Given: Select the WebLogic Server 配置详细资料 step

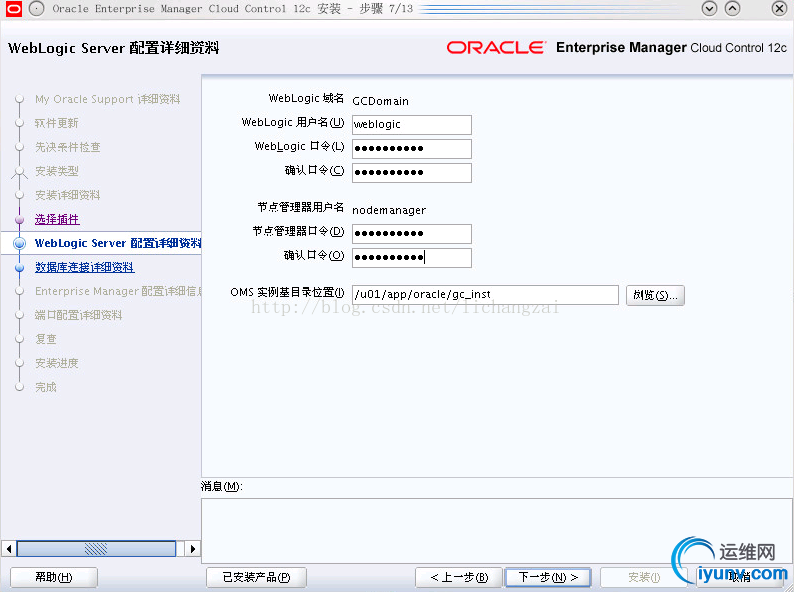Looking at the screenshot, I should [x=117, y=243].
